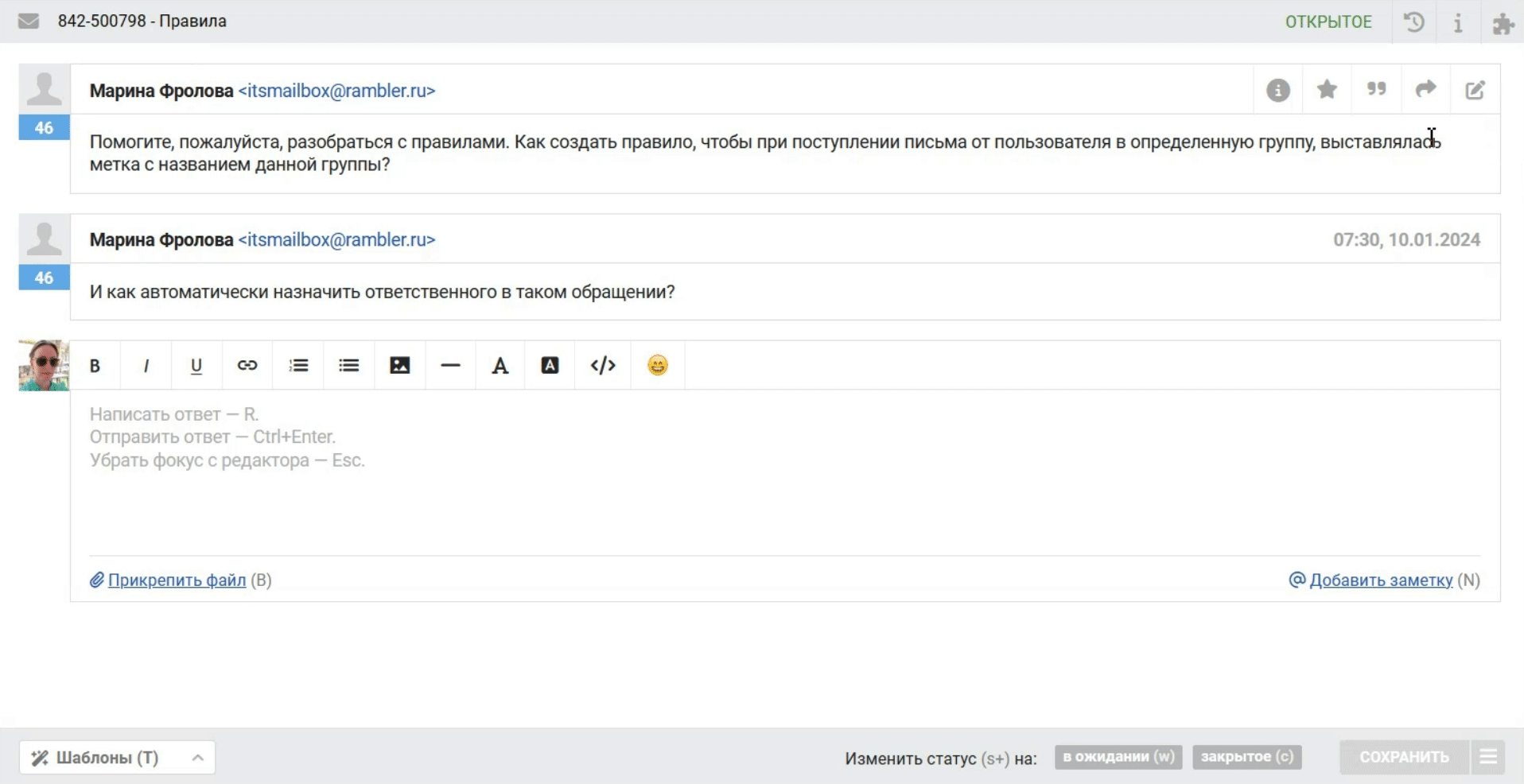Click into the reply text area
Image resolution: width=1524 pixels, height=784 pixels.
(785, 471)
